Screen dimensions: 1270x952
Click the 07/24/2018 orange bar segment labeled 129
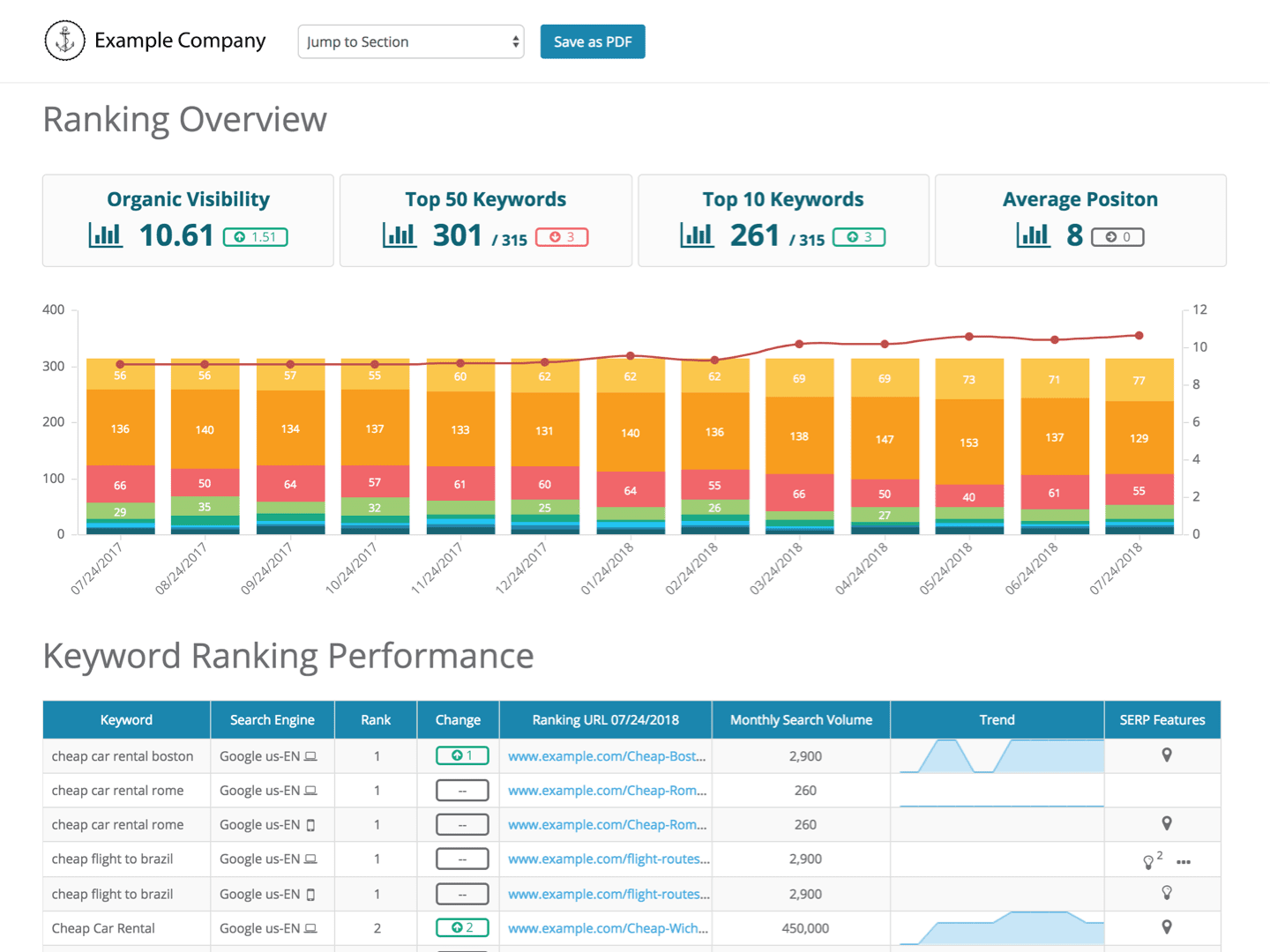tap(1139, 438)
